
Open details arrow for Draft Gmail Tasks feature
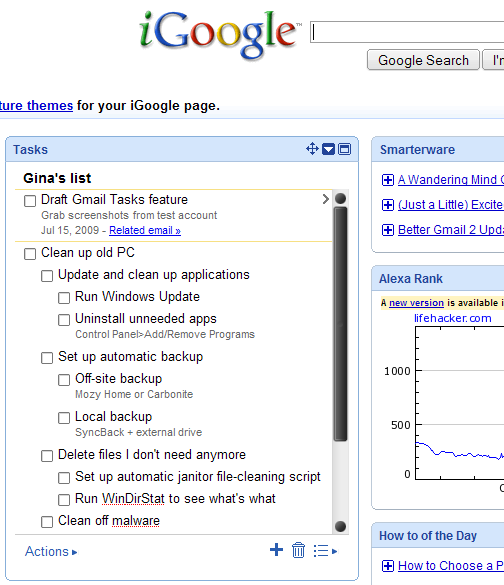325,199
